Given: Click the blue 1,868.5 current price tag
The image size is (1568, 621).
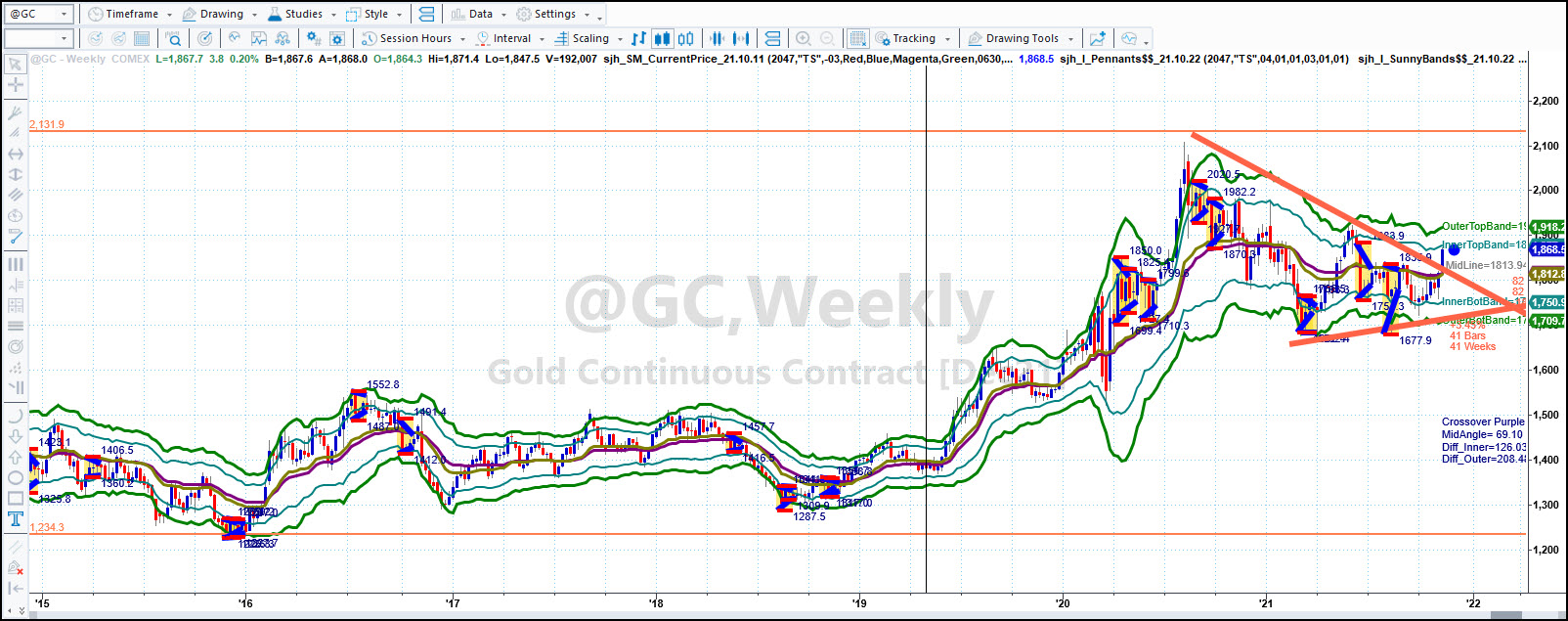Looking at the screenshot, I should coord(1546,249).
